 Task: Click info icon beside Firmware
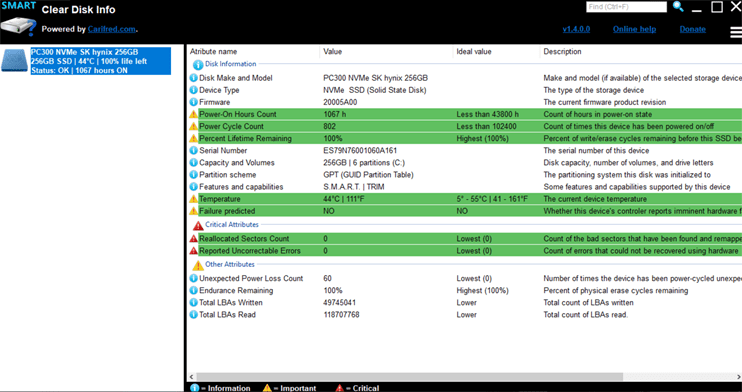[x=194, y=102]
